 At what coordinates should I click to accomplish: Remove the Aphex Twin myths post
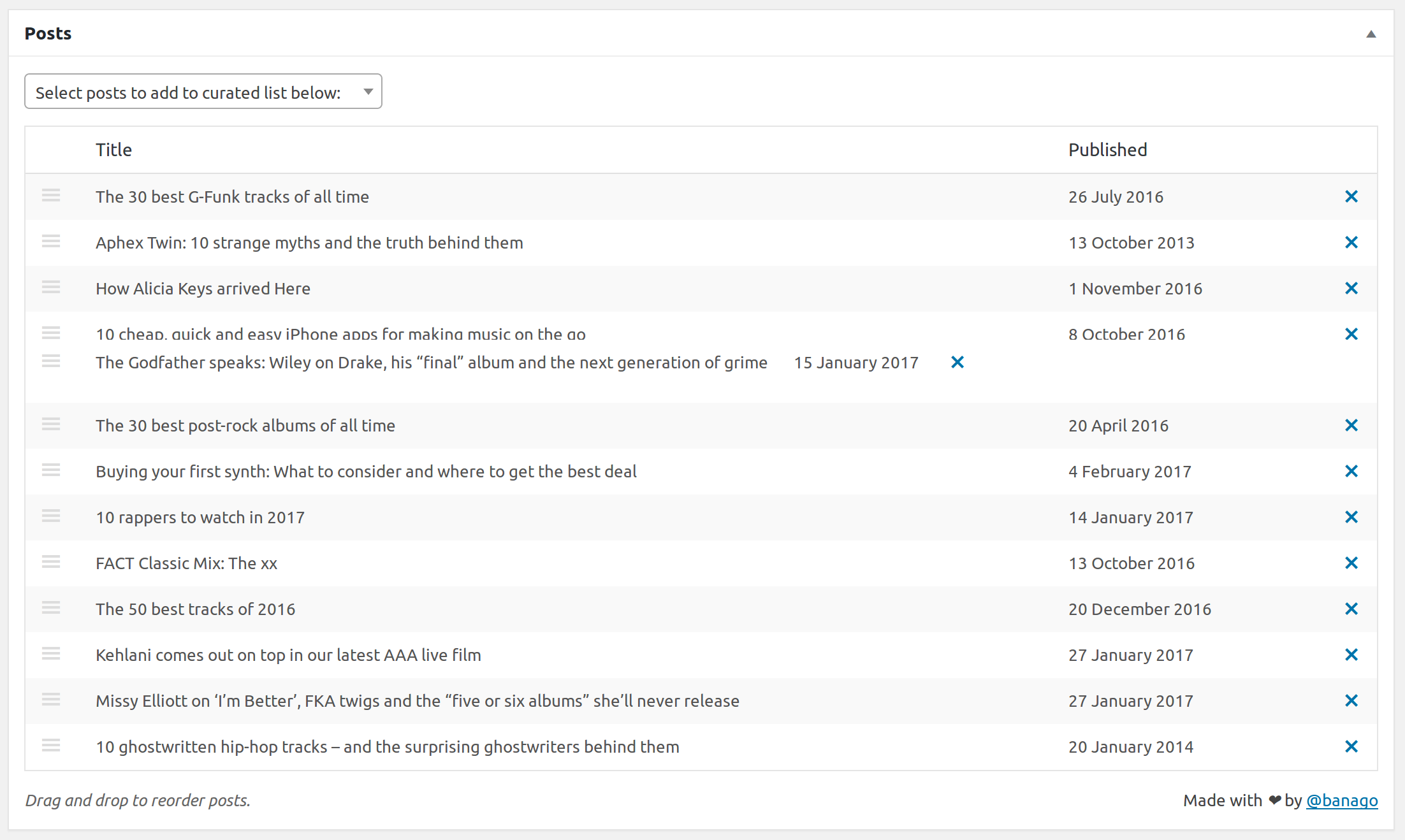click(1351, 242)
